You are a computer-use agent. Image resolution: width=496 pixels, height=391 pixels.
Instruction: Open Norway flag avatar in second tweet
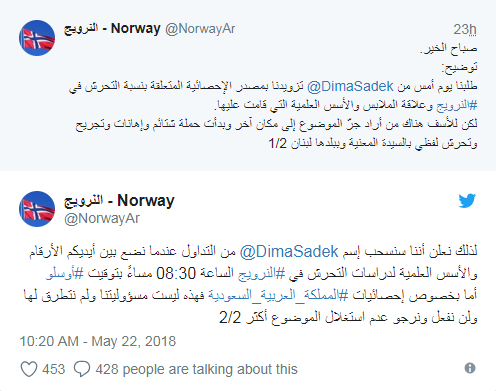37,209
